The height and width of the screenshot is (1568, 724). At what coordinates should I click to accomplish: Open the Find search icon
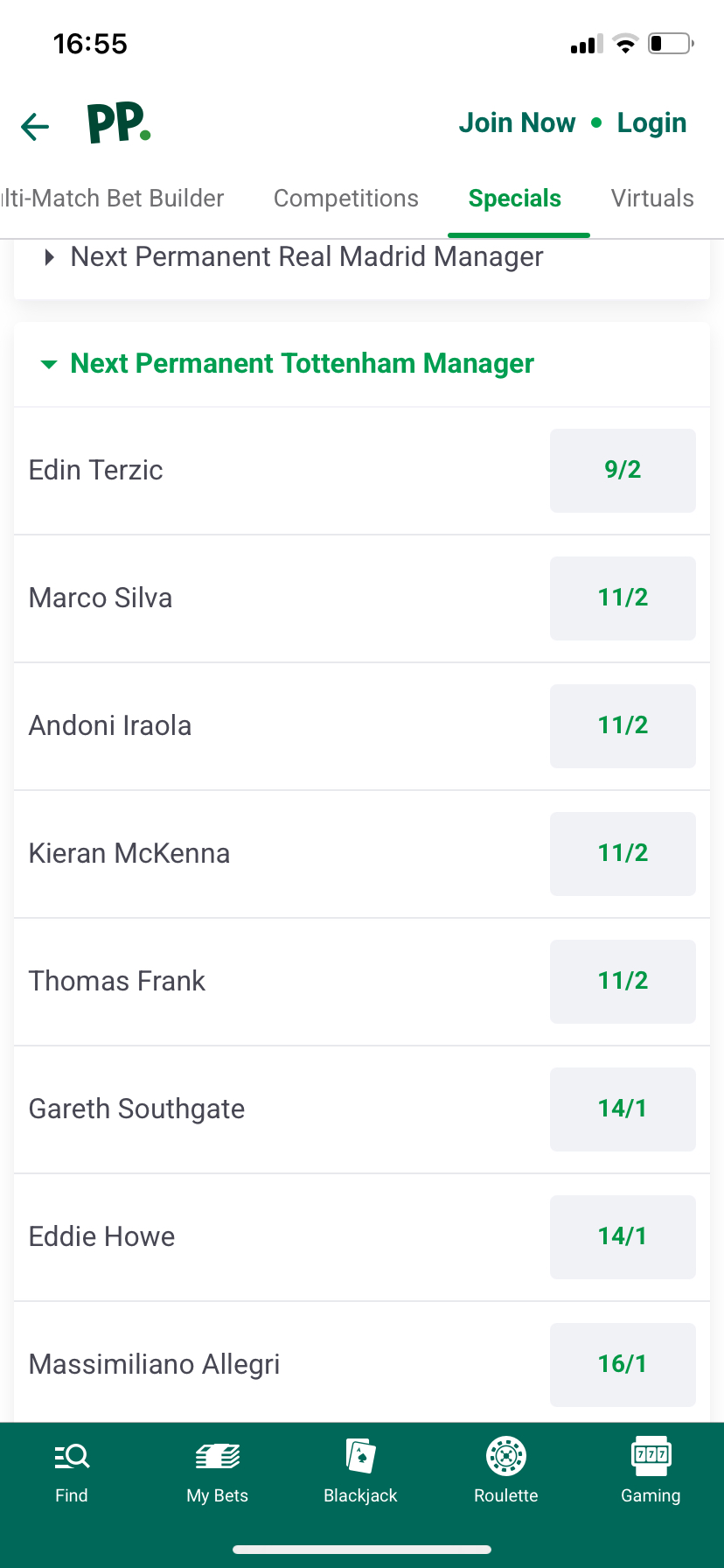coord(72,1456)
